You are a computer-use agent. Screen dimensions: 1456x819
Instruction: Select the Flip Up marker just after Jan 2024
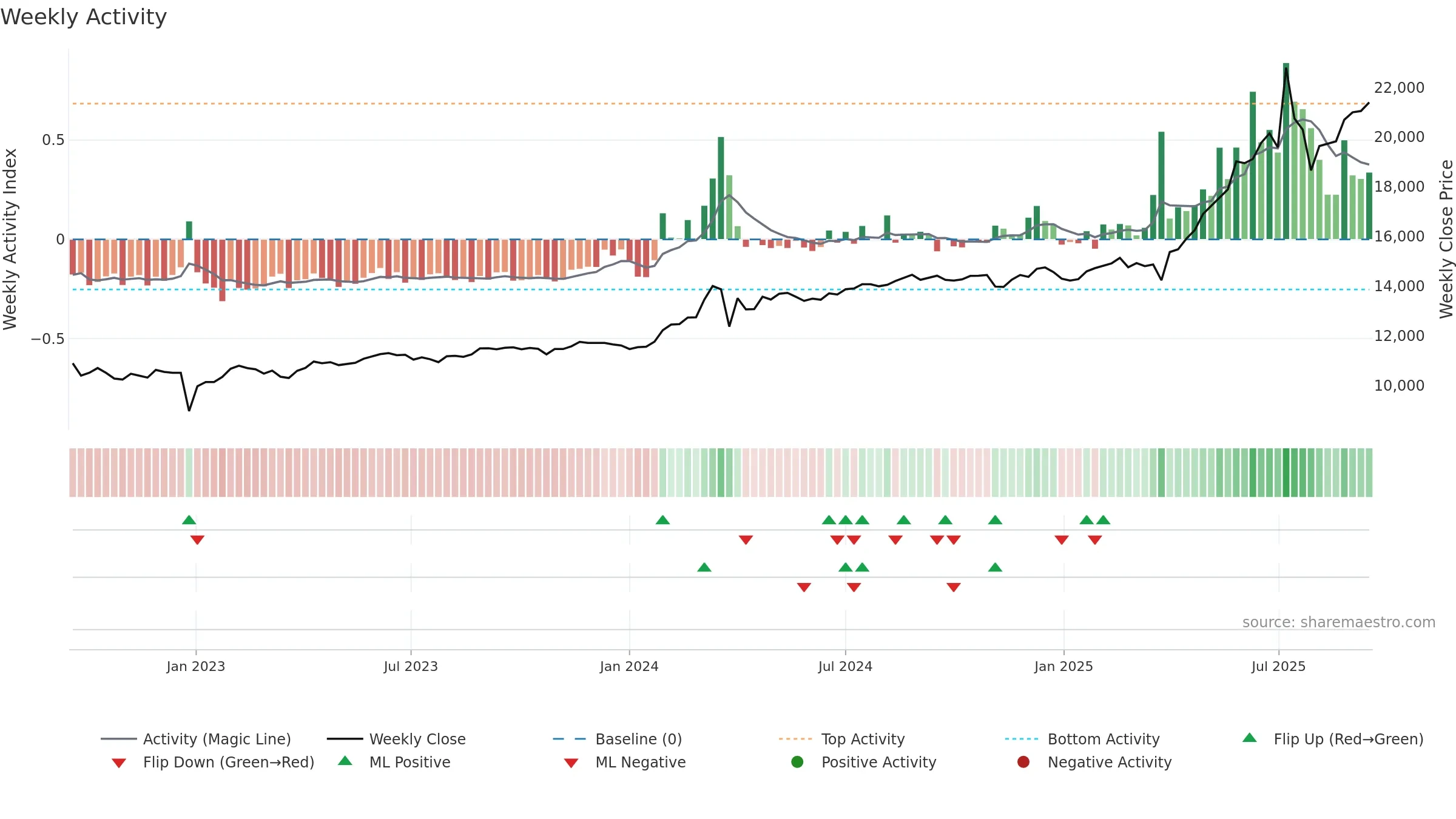coord(662,520)
